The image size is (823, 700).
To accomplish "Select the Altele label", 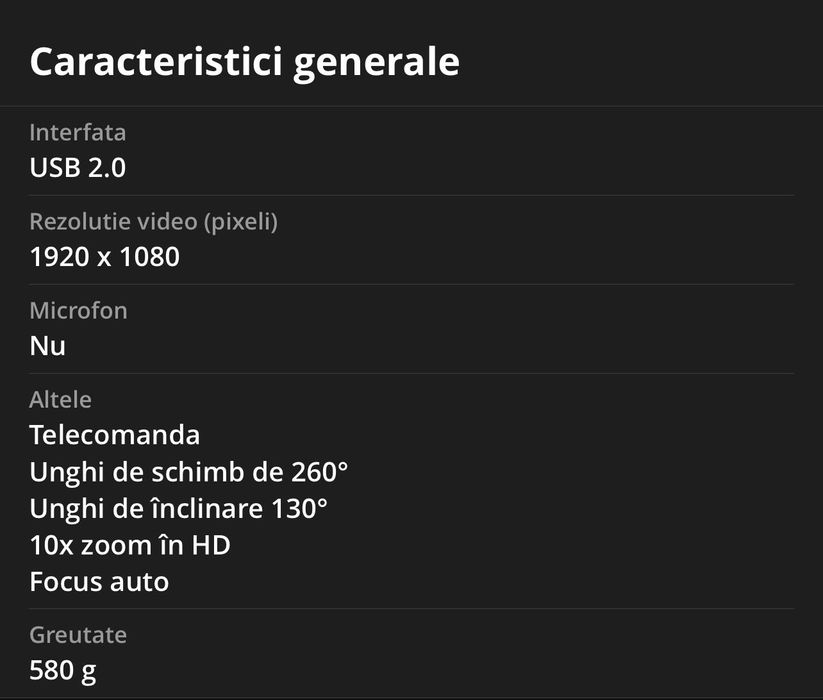I will [60, 399].
